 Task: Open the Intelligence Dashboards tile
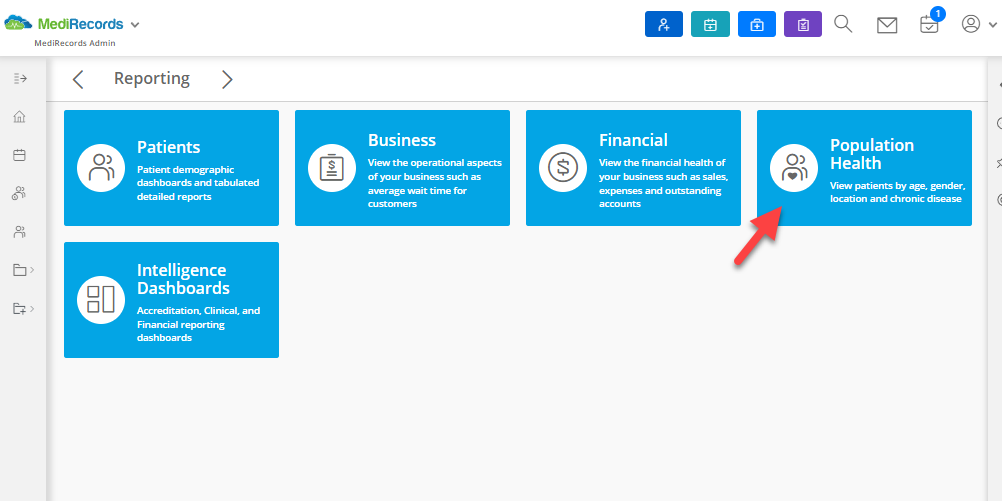pos(171,300)
